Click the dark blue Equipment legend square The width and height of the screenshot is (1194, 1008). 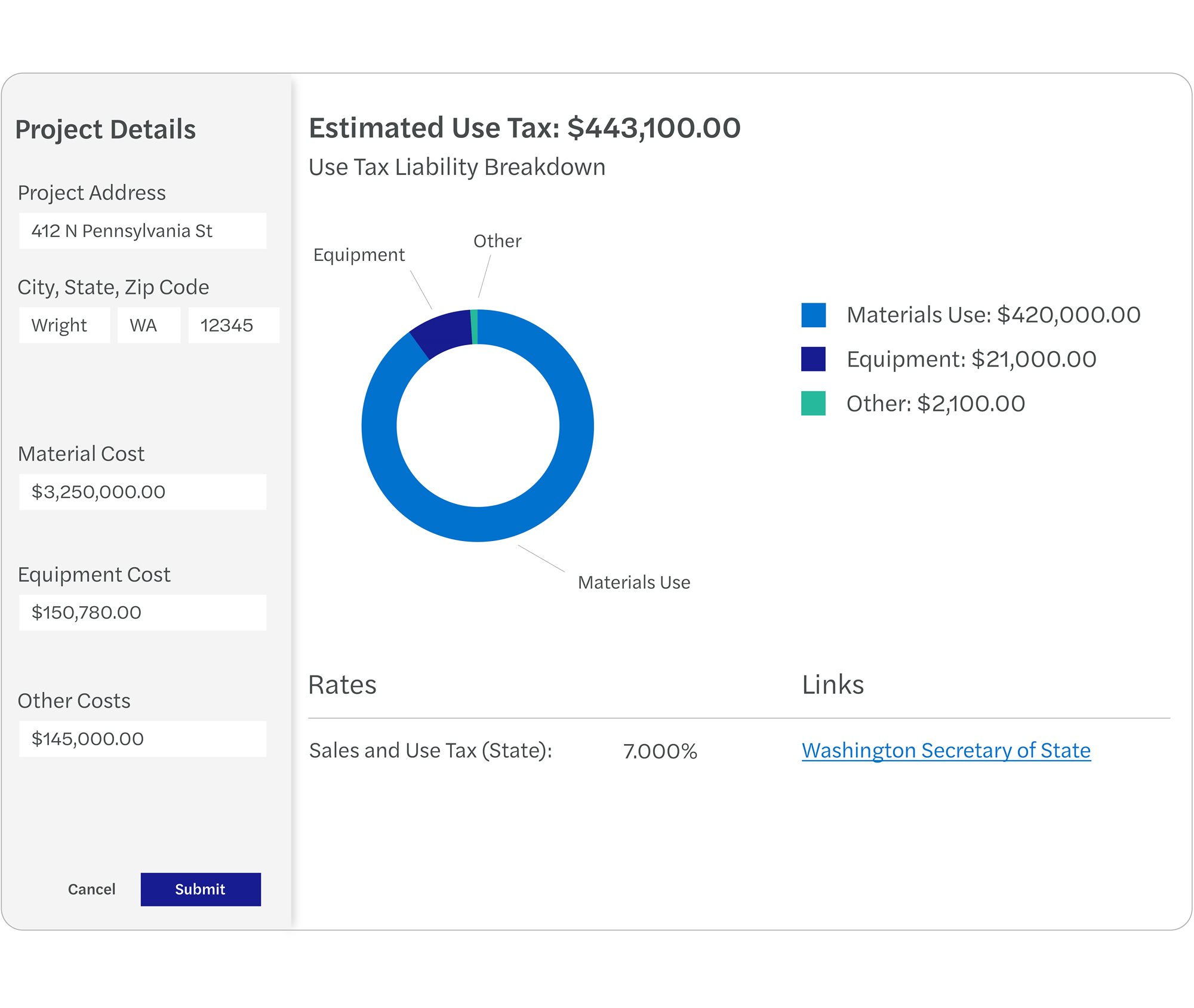[x=814, y=358]
